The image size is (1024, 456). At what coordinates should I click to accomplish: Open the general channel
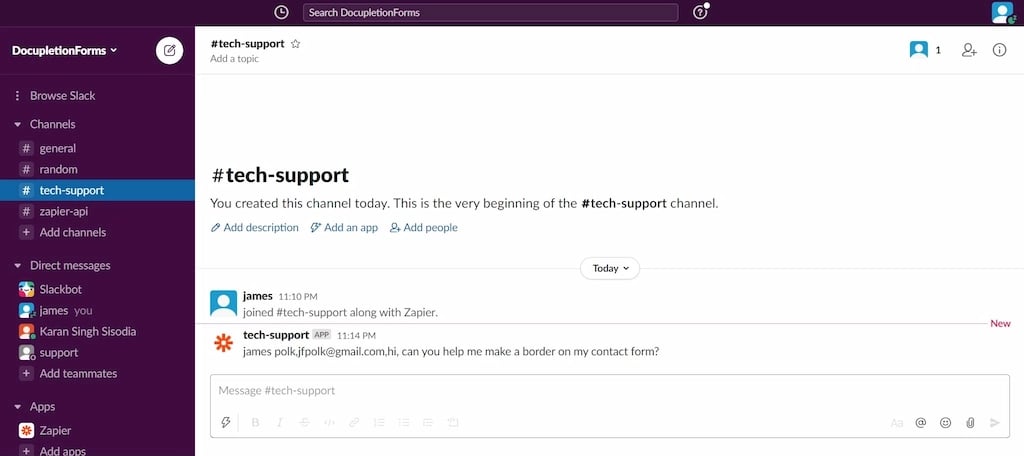tap(57, 148)
